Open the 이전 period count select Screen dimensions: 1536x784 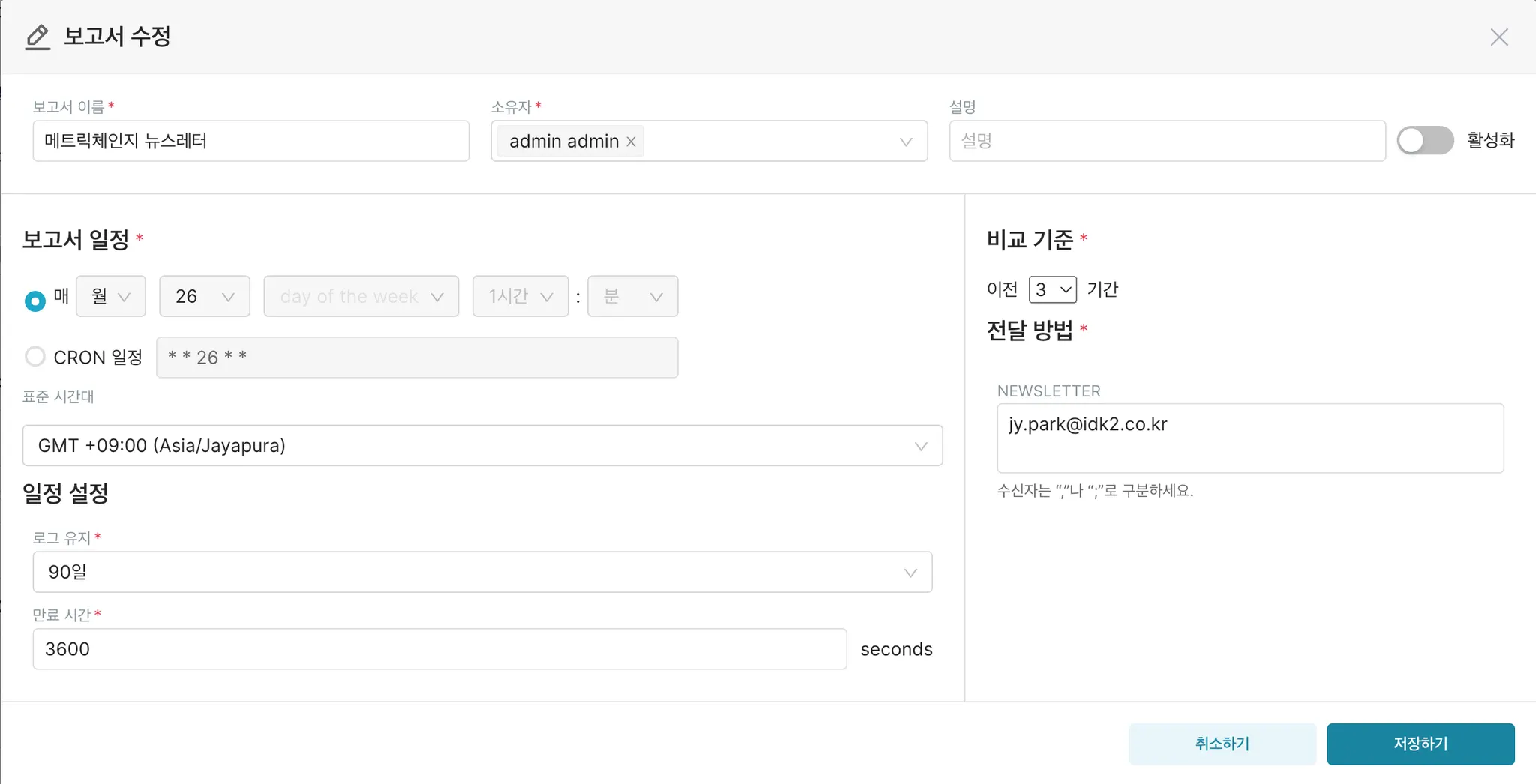[x=1052, y=289]
